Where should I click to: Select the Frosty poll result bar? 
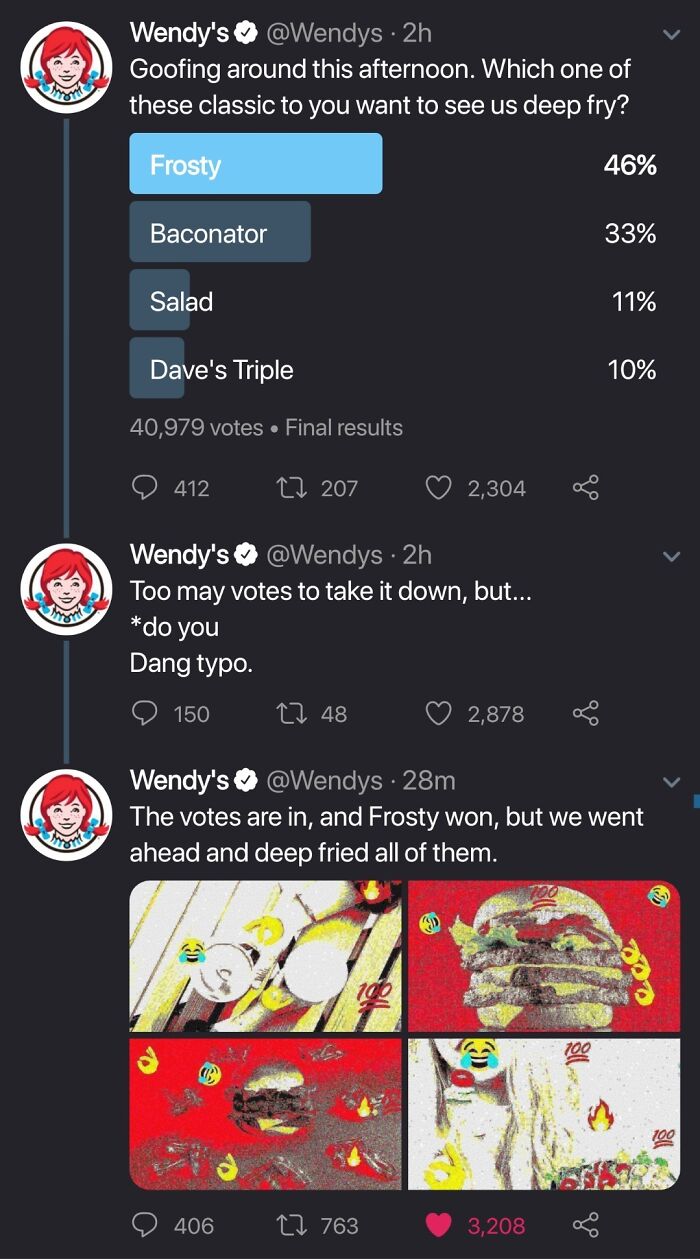click(255, 163)
